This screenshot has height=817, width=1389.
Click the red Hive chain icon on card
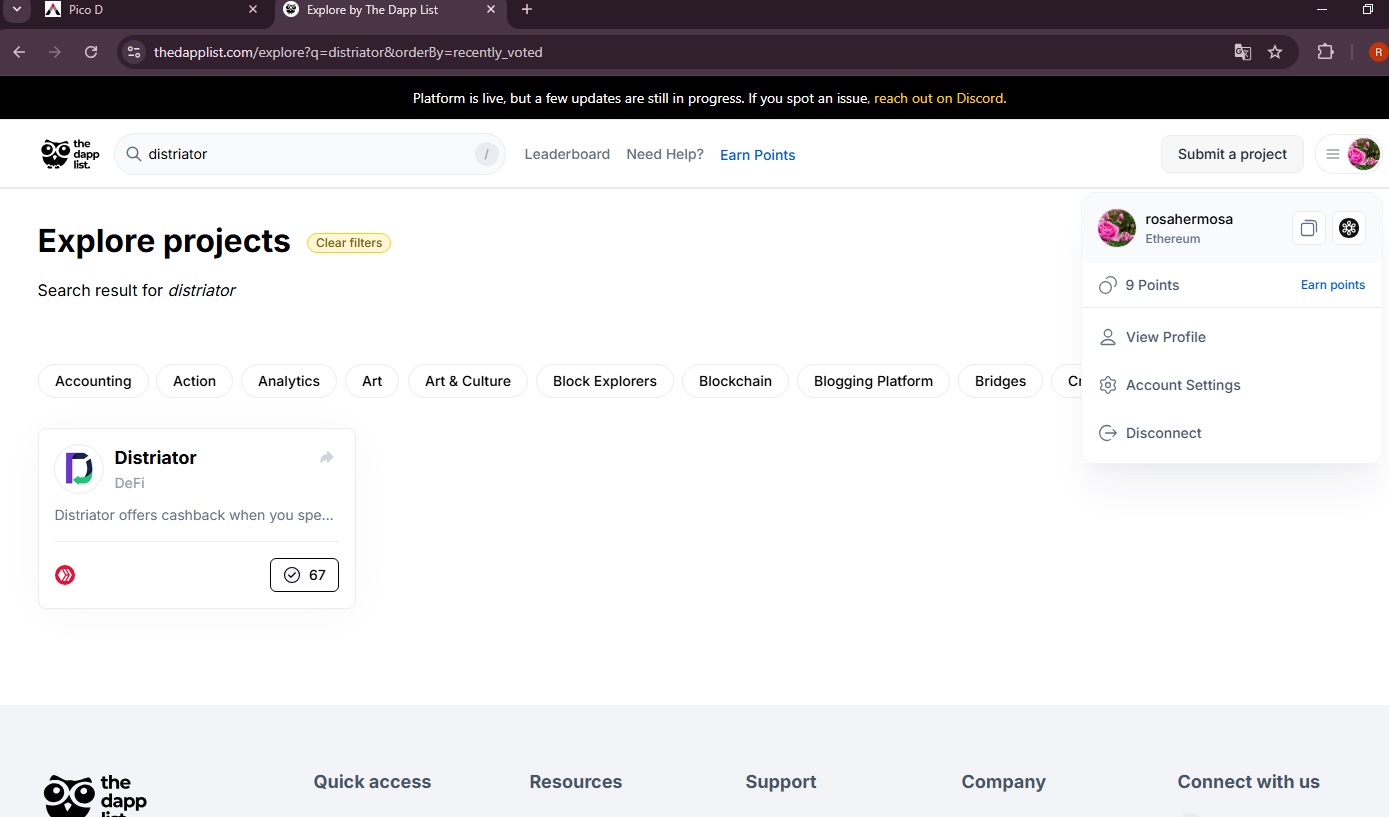point(65,575)
